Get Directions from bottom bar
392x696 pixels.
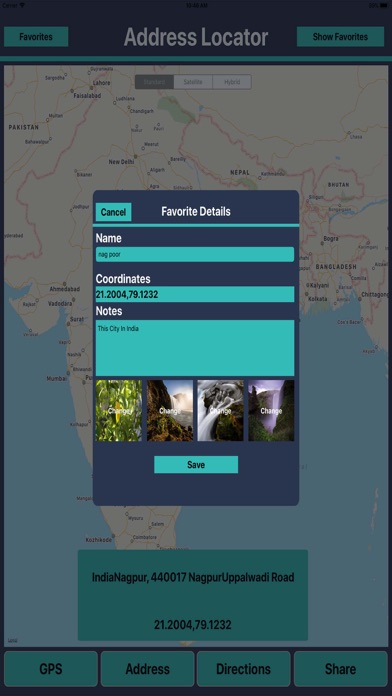click(x=243, y=669)
